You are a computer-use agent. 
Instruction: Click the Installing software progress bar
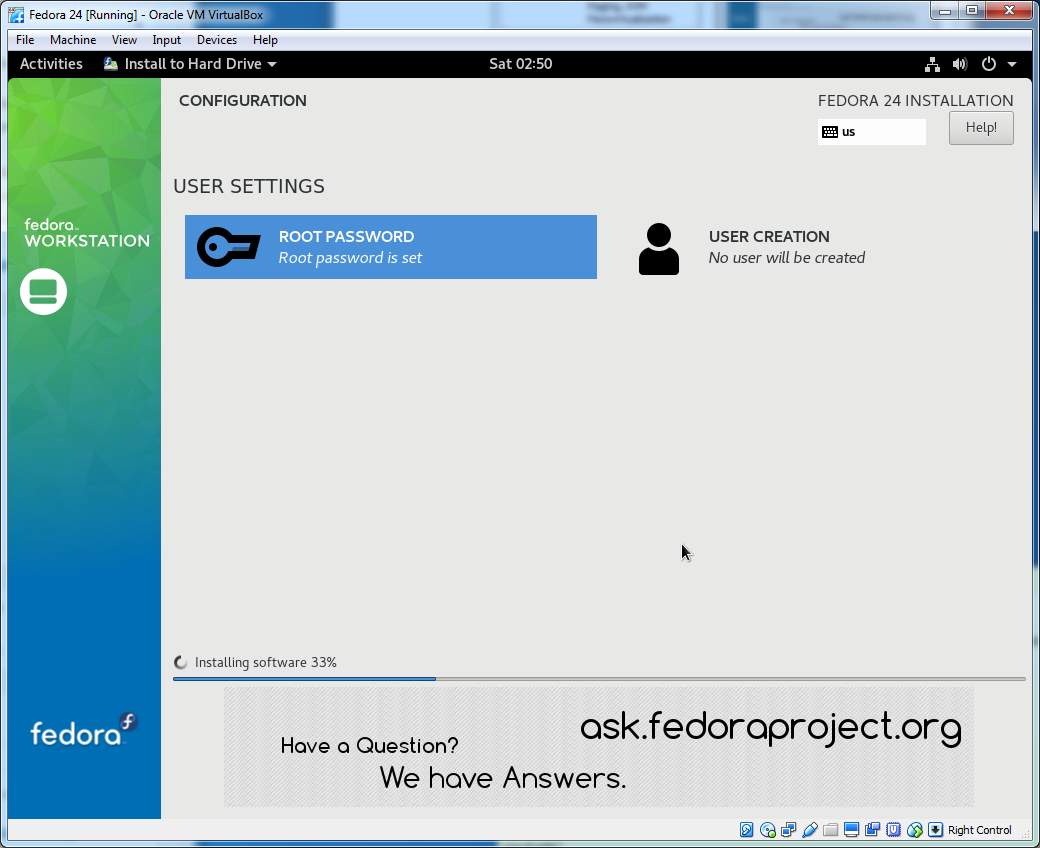pos(599,679)
